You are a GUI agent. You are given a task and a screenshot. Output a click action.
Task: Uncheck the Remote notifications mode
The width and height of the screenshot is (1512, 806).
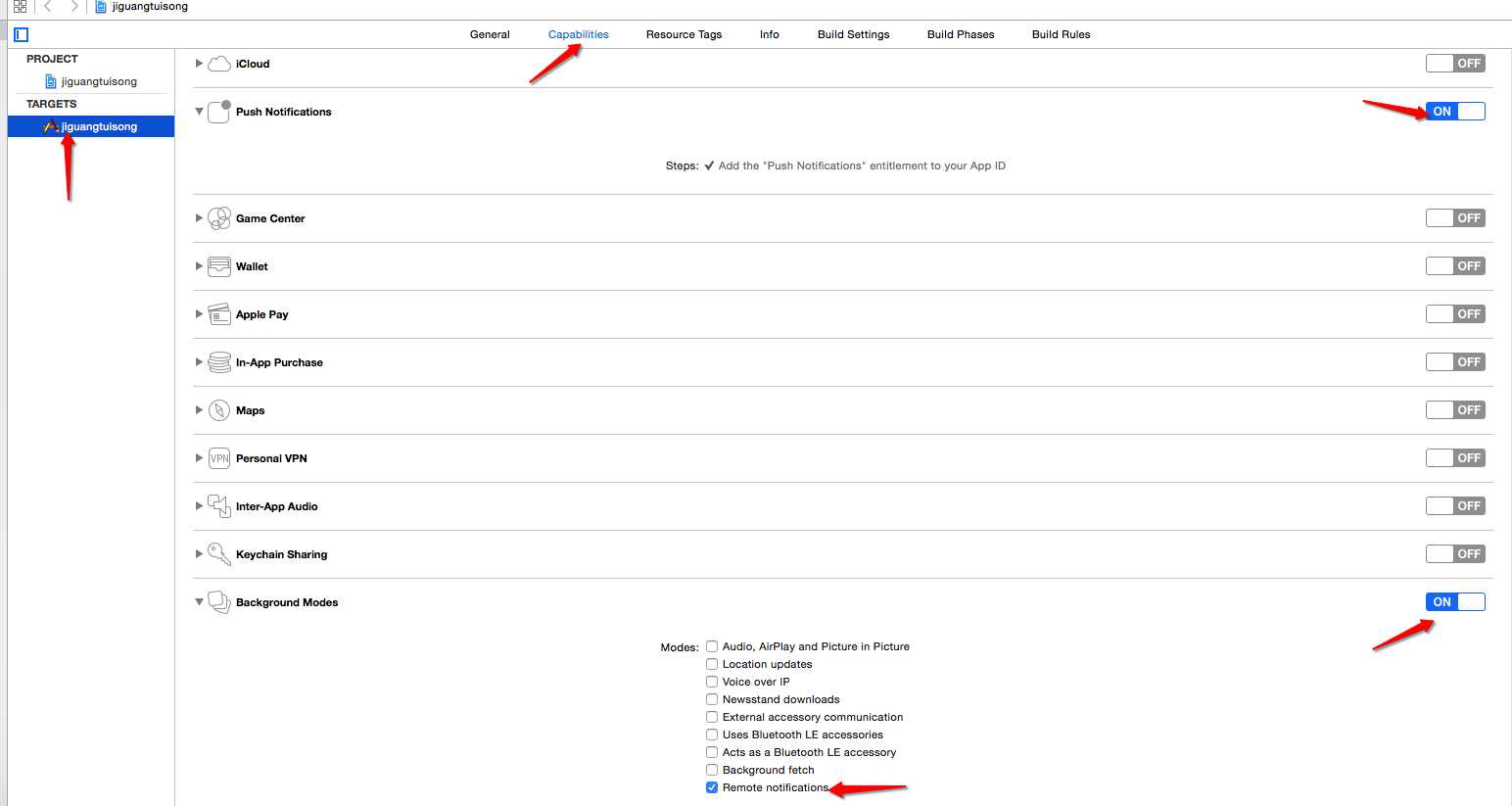pyautogui.click(x=712, y=787)
